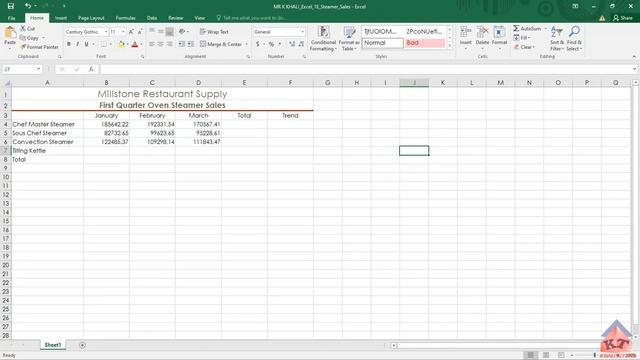Click the Insert Function fx icon
Screen dimensions: 640x360
(91, 69)
